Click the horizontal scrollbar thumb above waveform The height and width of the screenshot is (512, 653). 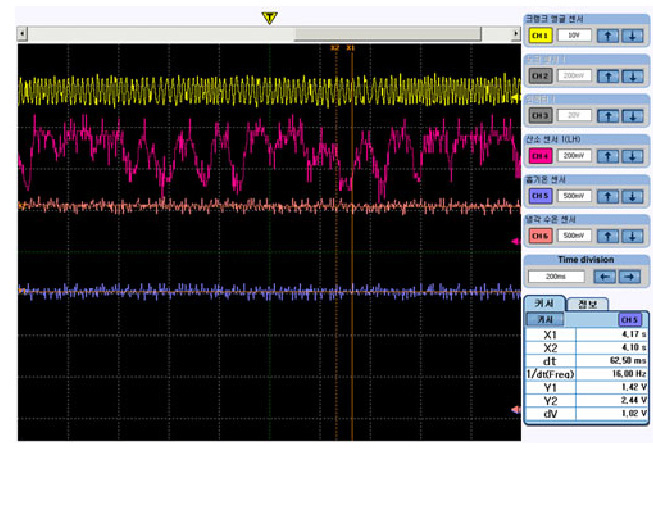pos(387,33)
